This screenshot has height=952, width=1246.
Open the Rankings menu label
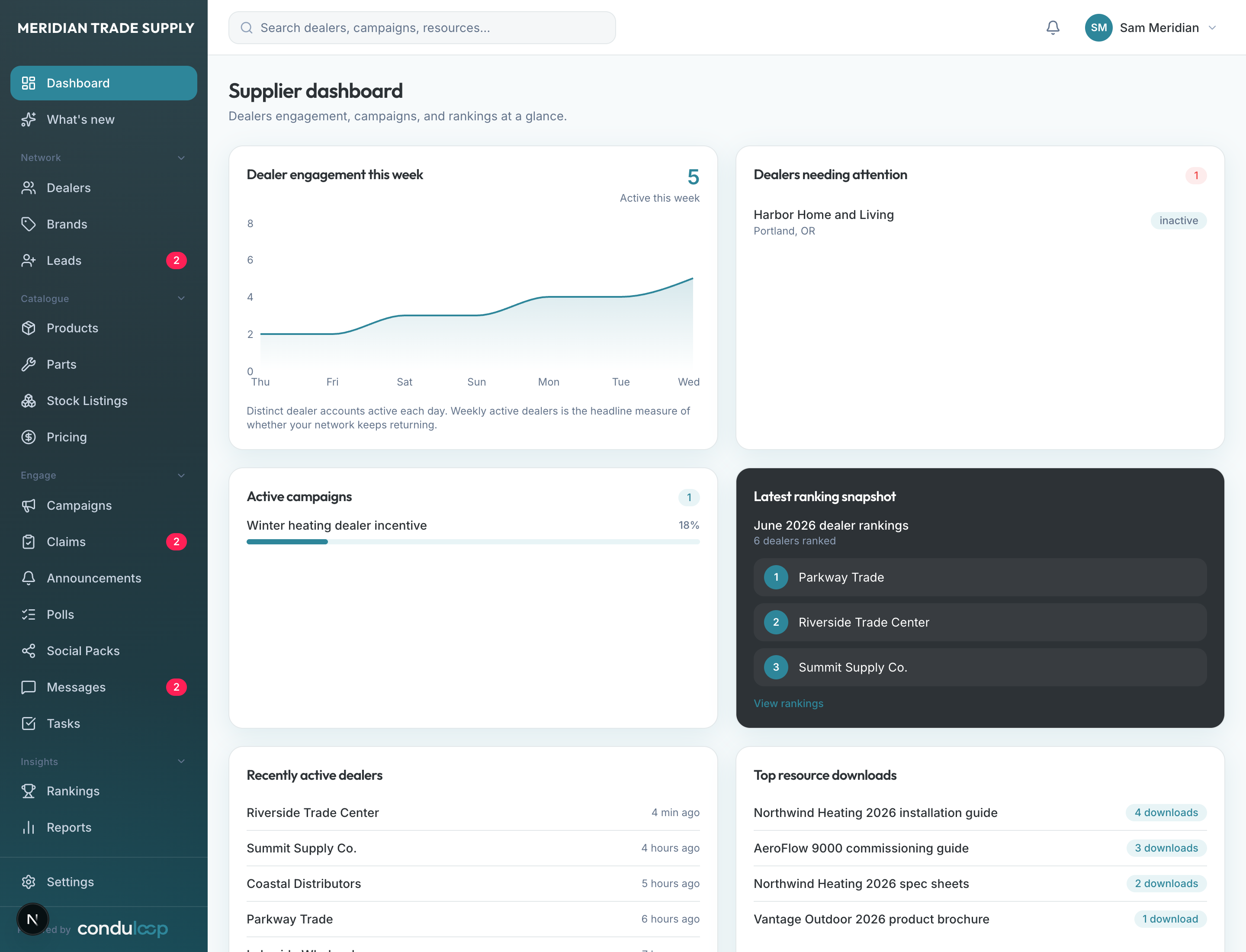coord(73,791)
